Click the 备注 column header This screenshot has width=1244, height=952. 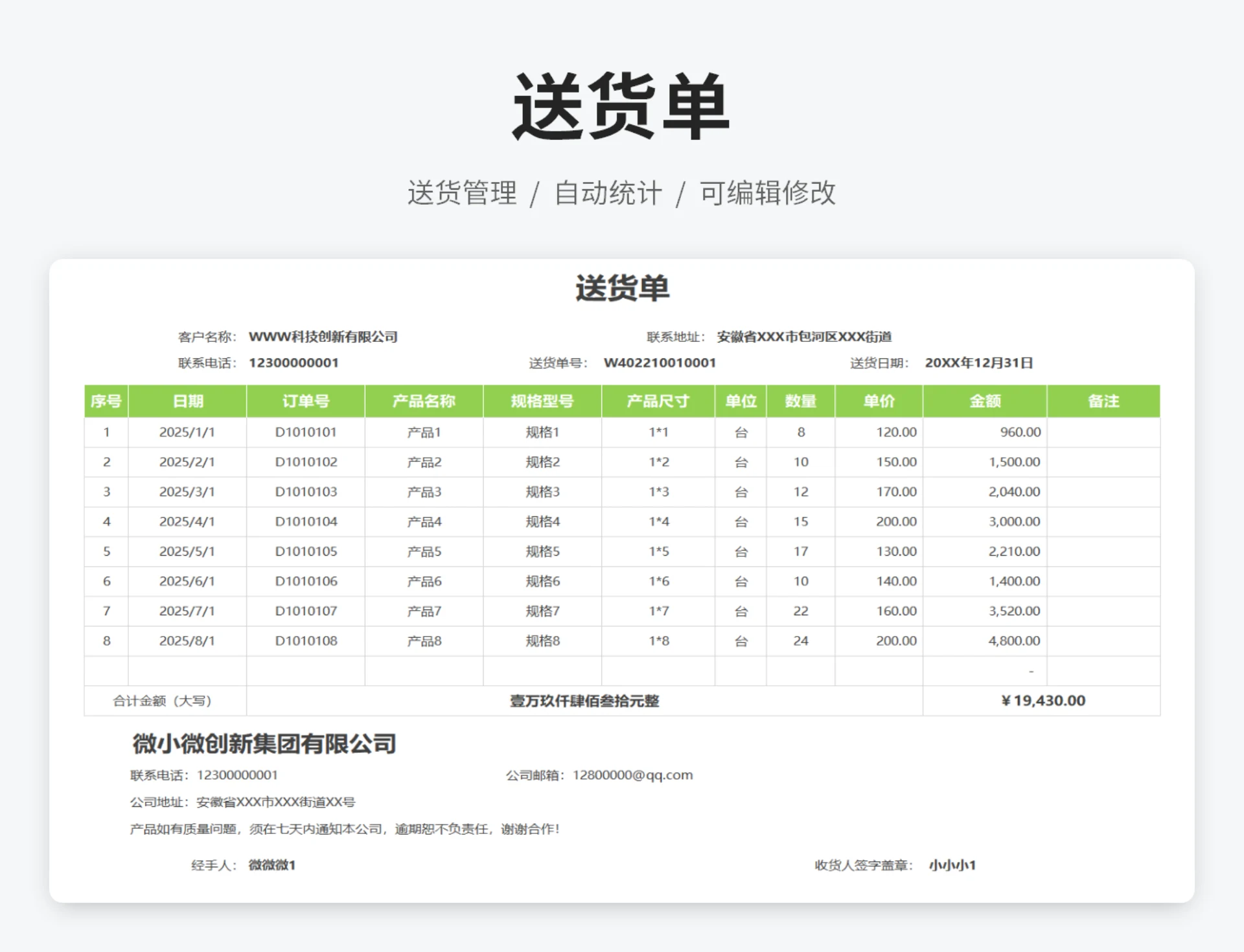pos(1103,401)
